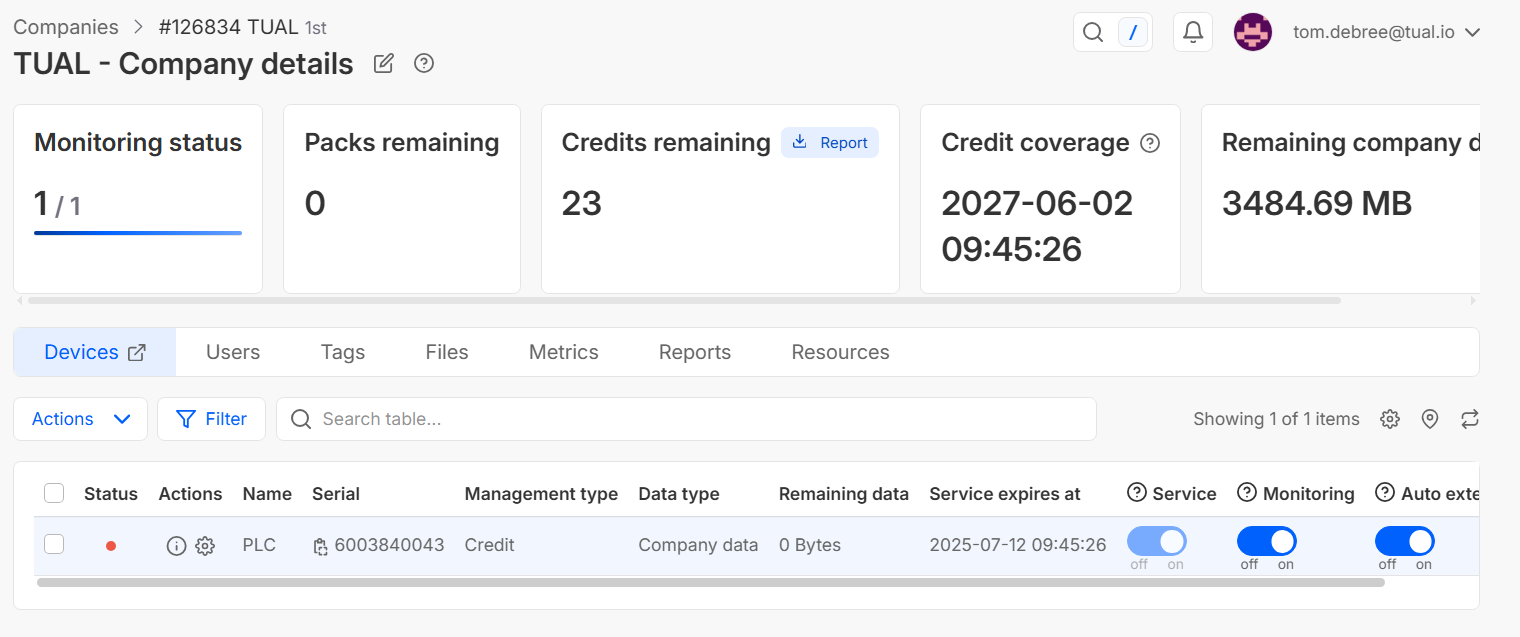Toggle the Service switch for PLC
Image resolution: width=1520 pixels, height=637 pixels.
pyautogui.click(x=1156, y=542)
